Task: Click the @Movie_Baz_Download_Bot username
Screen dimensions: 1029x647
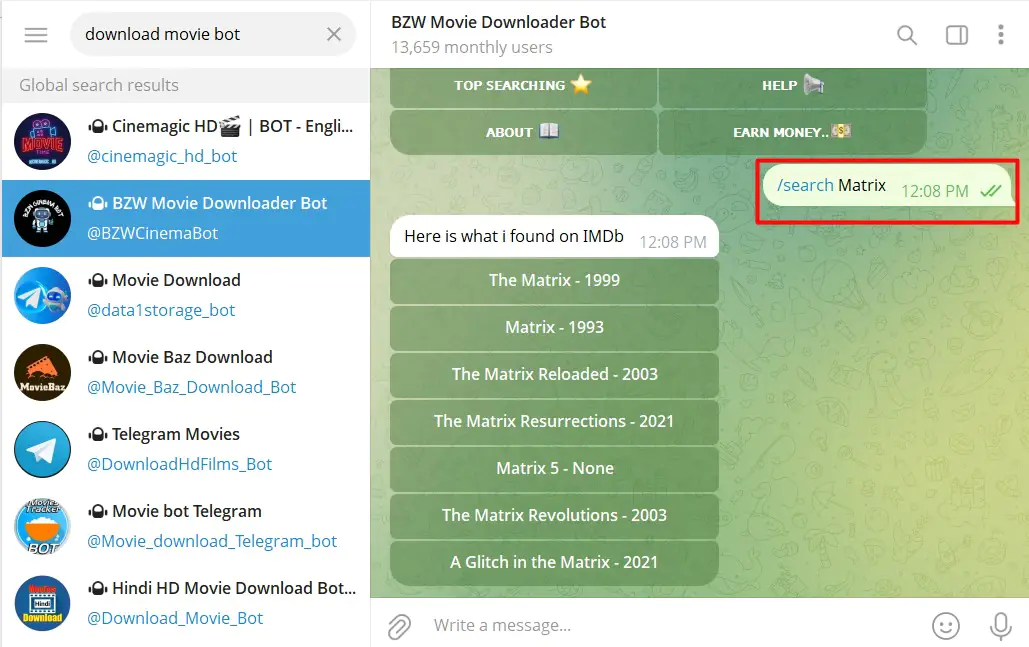Action: pos(192,387)
